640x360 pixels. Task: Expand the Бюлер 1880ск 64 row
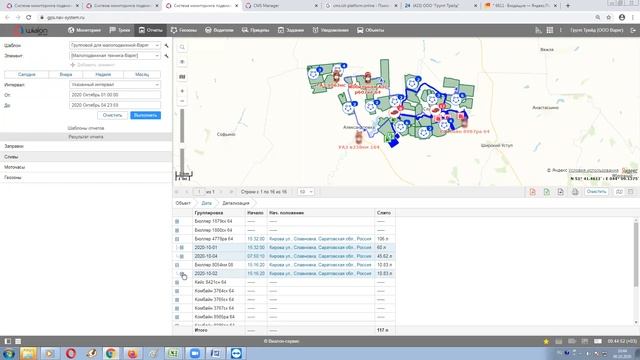(177, 230)
